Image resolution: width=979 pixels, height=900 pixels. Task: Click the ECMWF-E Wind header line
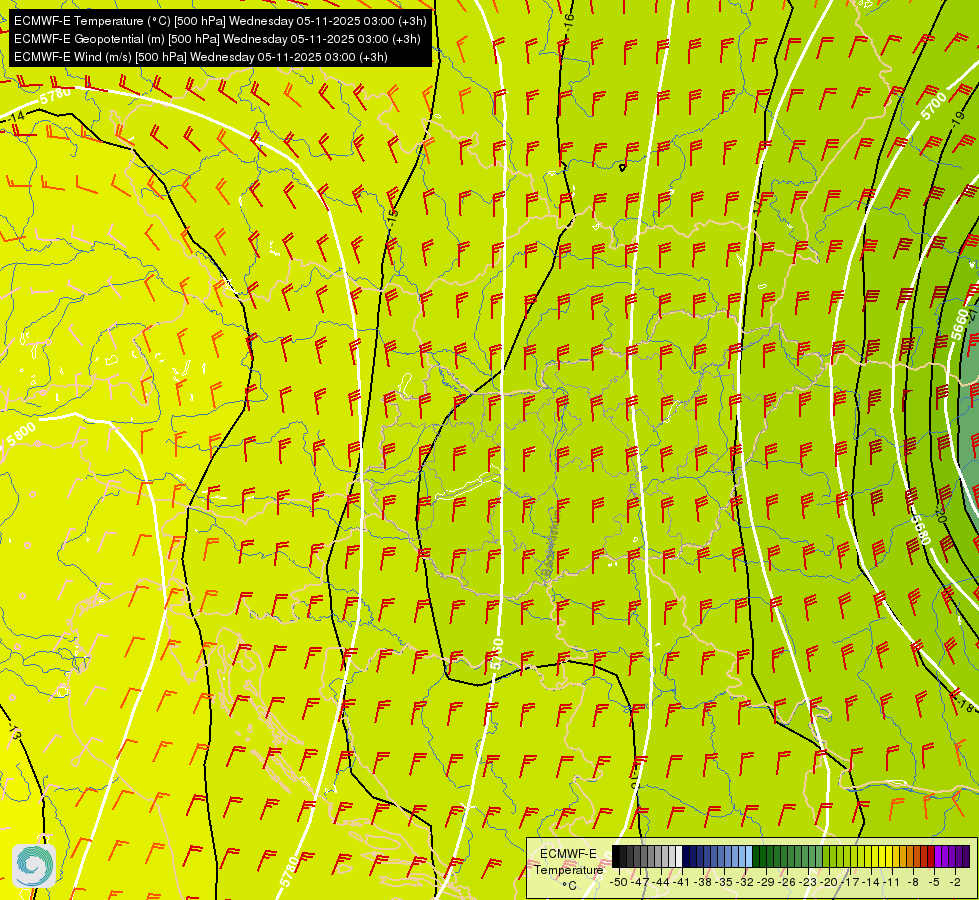point(200,57)
